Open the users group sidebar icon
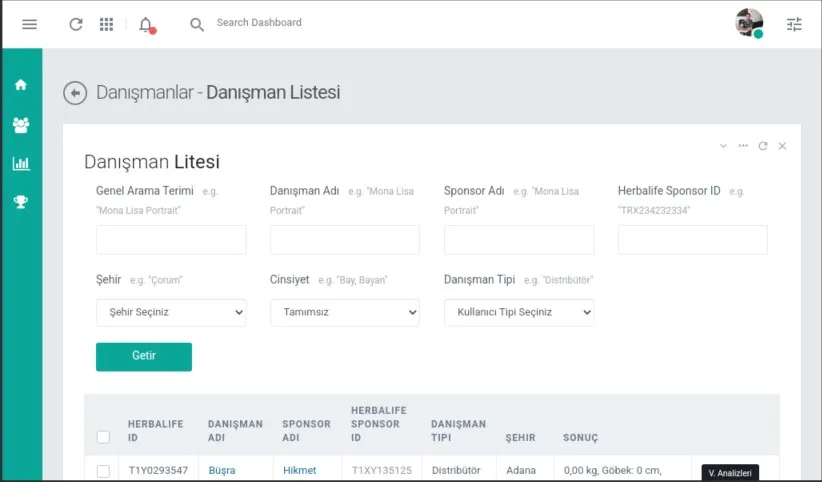Screen dimensions: 822x482 point(21,125)
